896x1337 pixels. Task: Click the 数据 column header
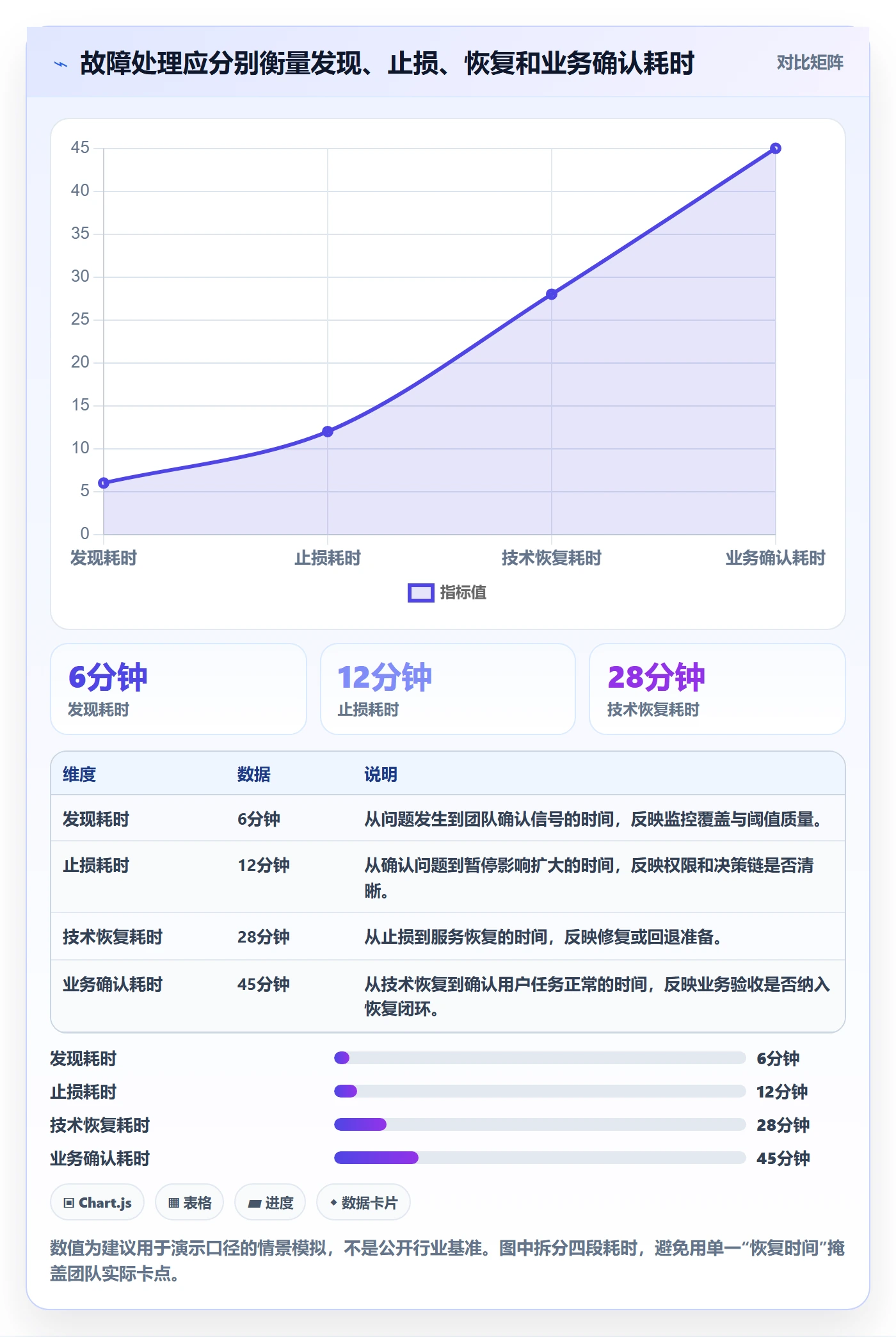click(x=254, y=775)
